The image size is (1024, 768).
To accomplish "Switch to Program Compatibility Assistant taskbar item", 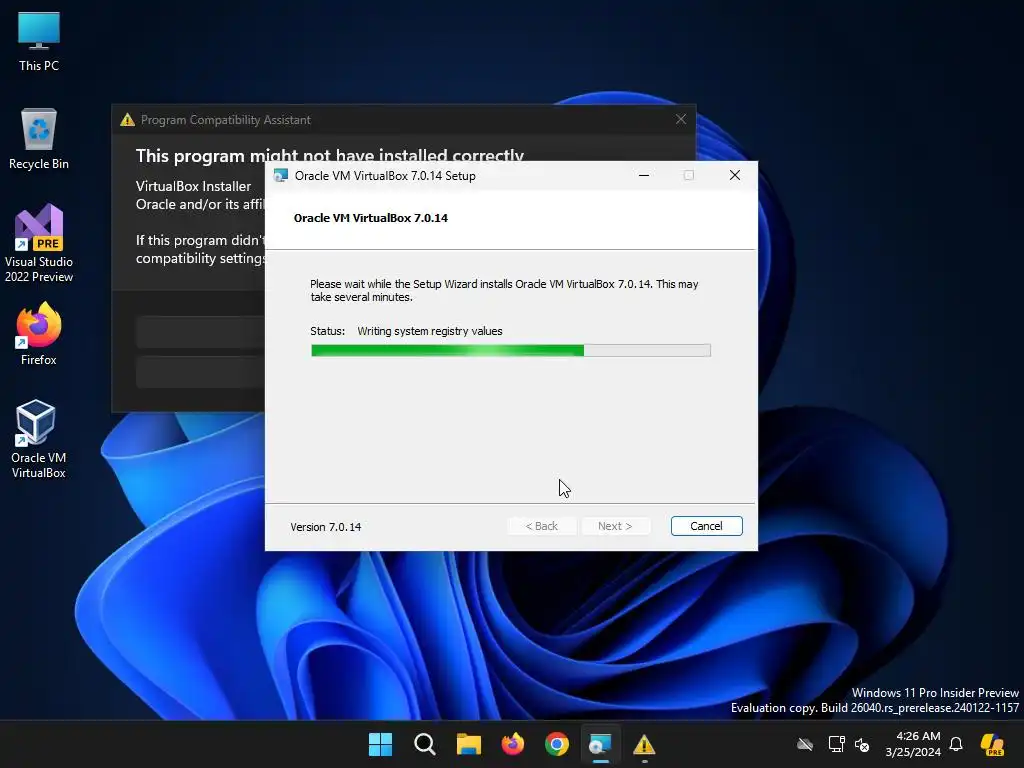I will (x=644, y=744).
